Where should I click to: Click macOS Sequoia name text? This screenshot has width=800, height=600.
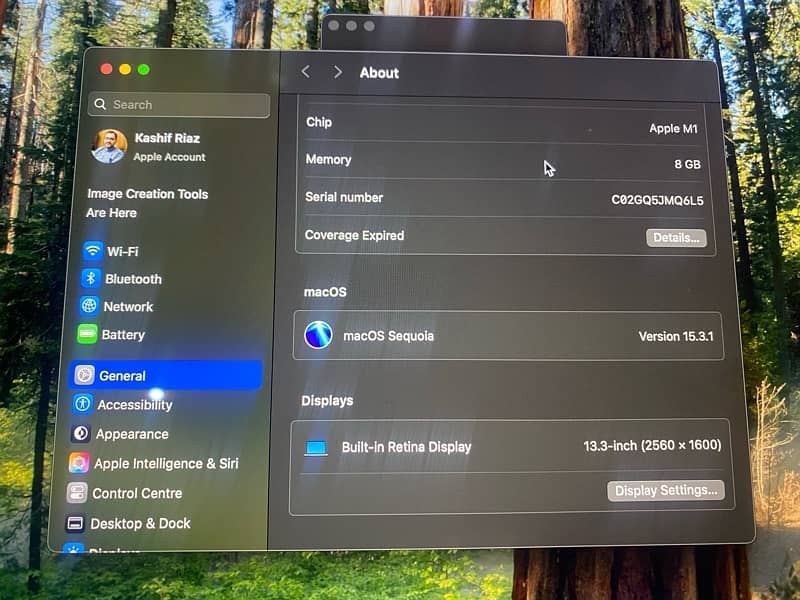388,336
